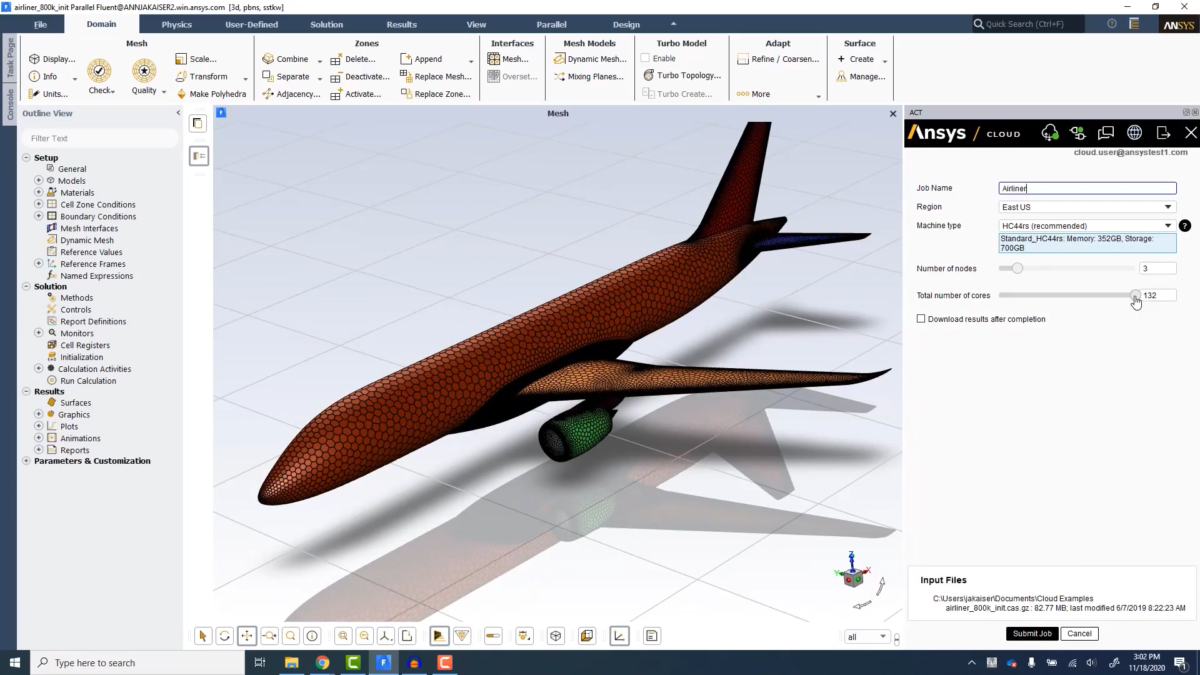This screenshot has height=675, width=1200.
Task: Click the Cancel button
Action: (1079, 633)
